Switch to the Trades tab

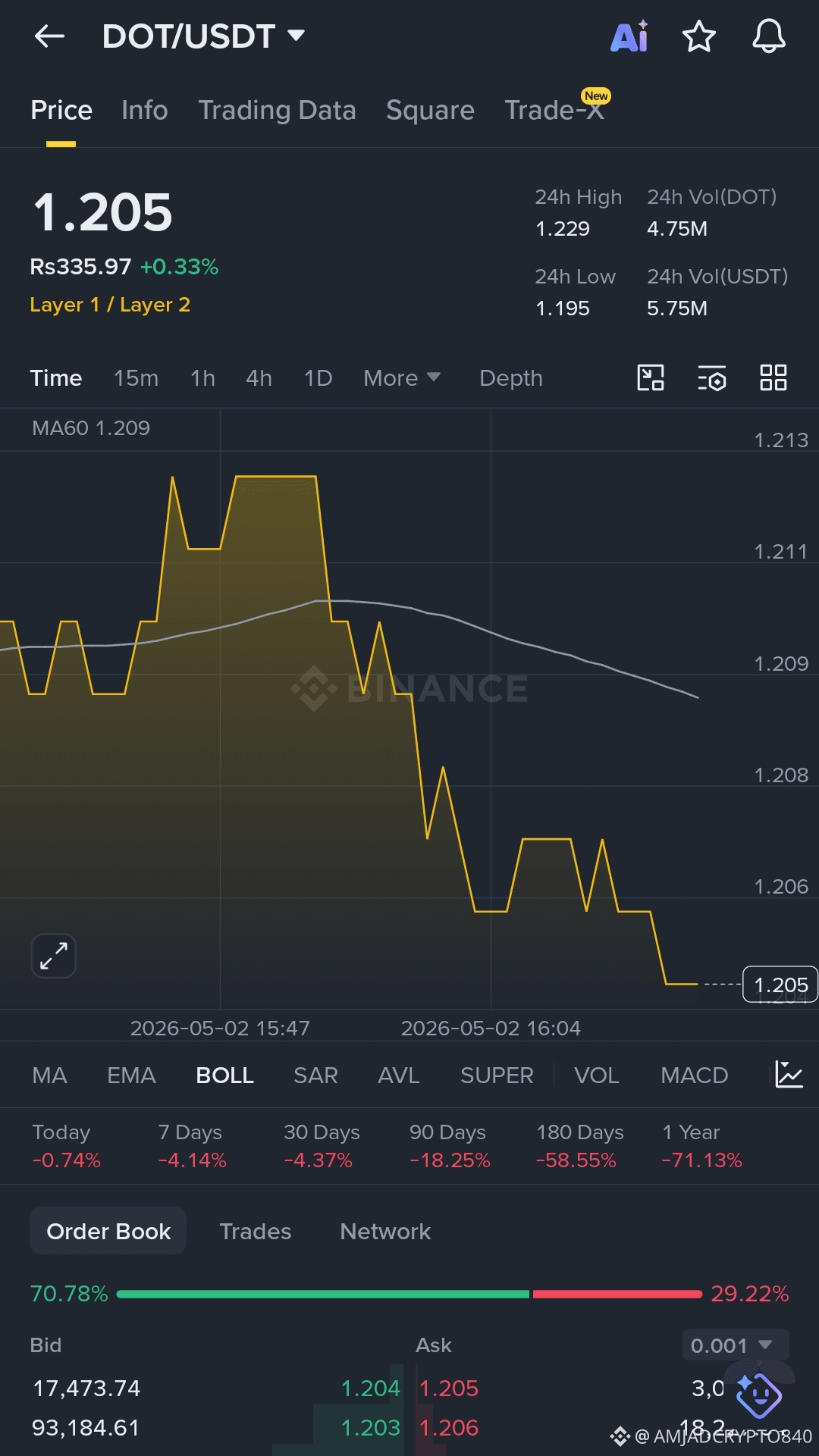coord(255,1231)
